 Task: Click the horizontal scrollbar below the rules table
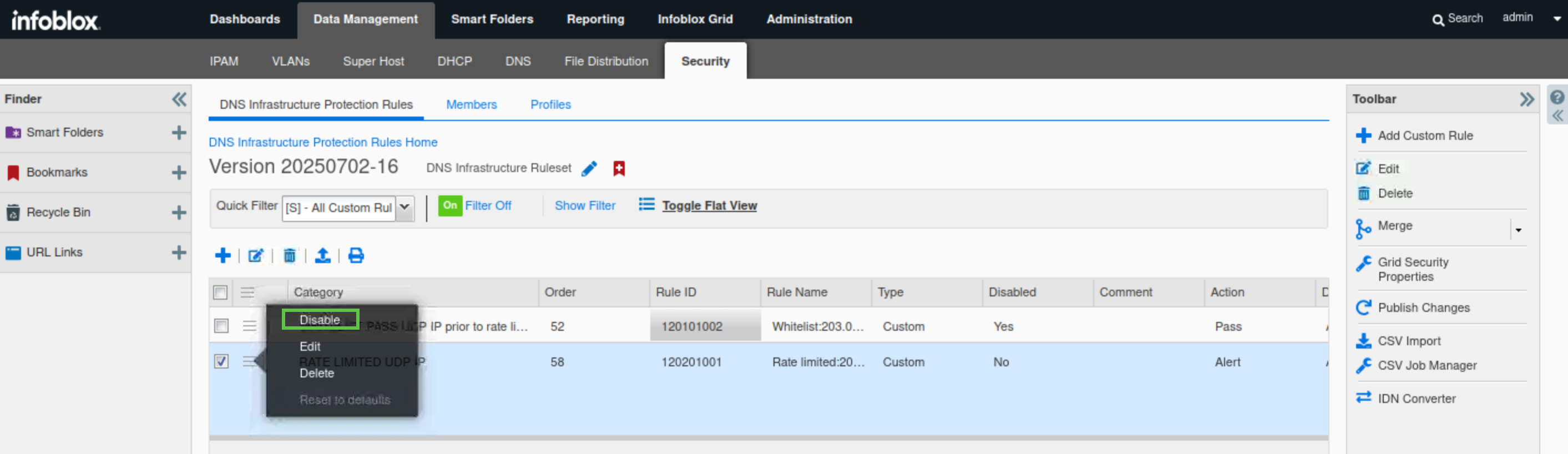pyautogui.click(x=768, y=438)
